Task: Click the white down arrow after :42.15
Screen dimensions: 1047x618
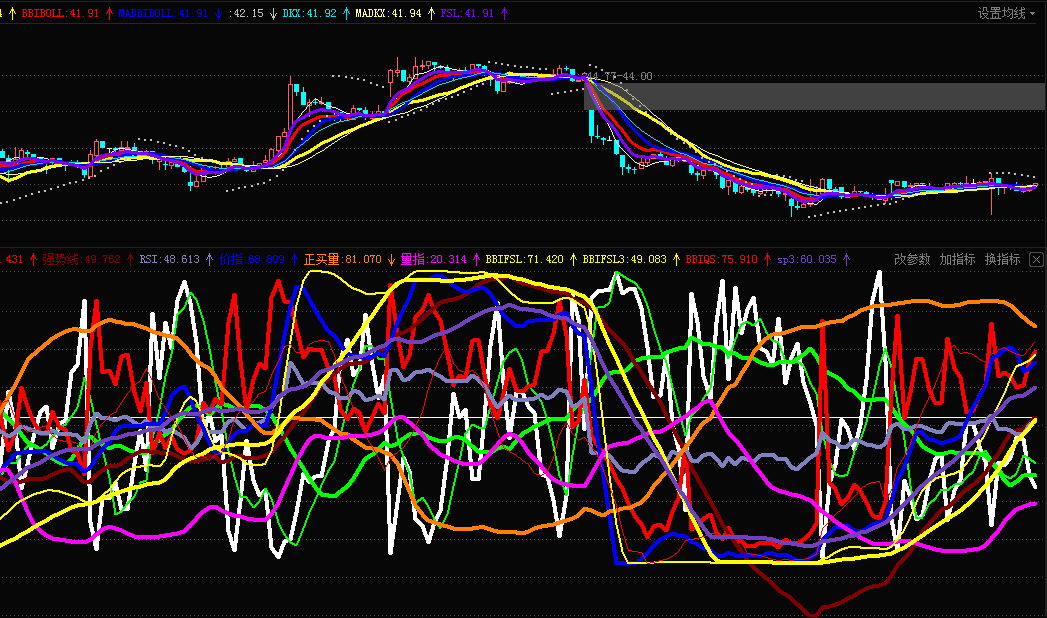Action: [x=273, y=13]
